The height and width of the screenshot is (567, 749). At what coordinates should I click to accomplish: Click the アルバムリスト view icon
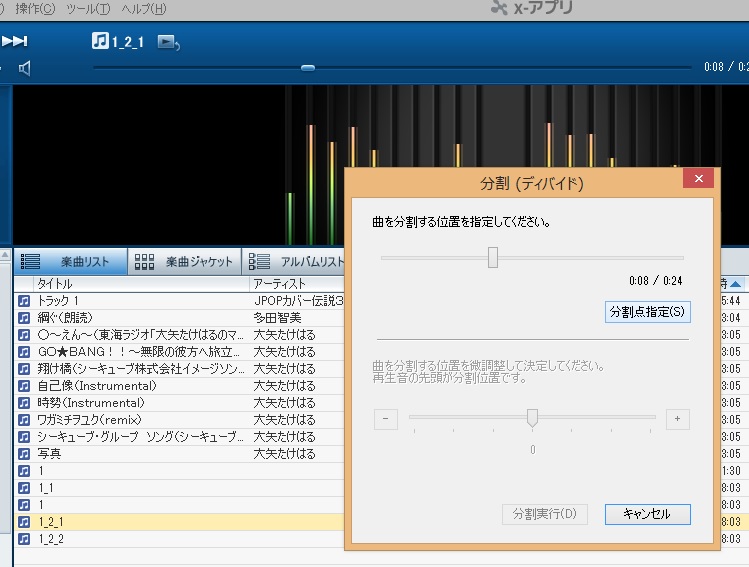coord(259,262)
